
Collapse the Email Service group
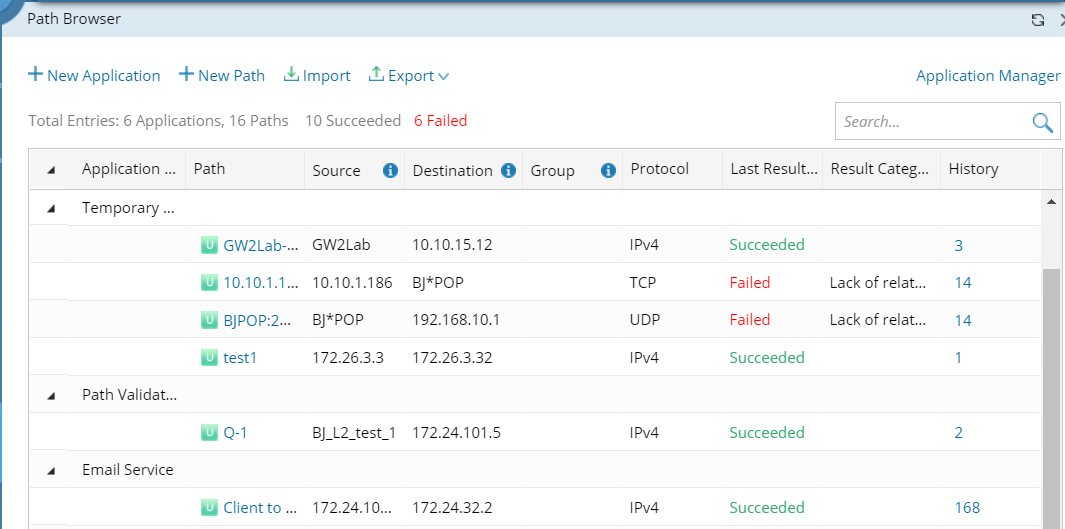[x=51, y=470]
